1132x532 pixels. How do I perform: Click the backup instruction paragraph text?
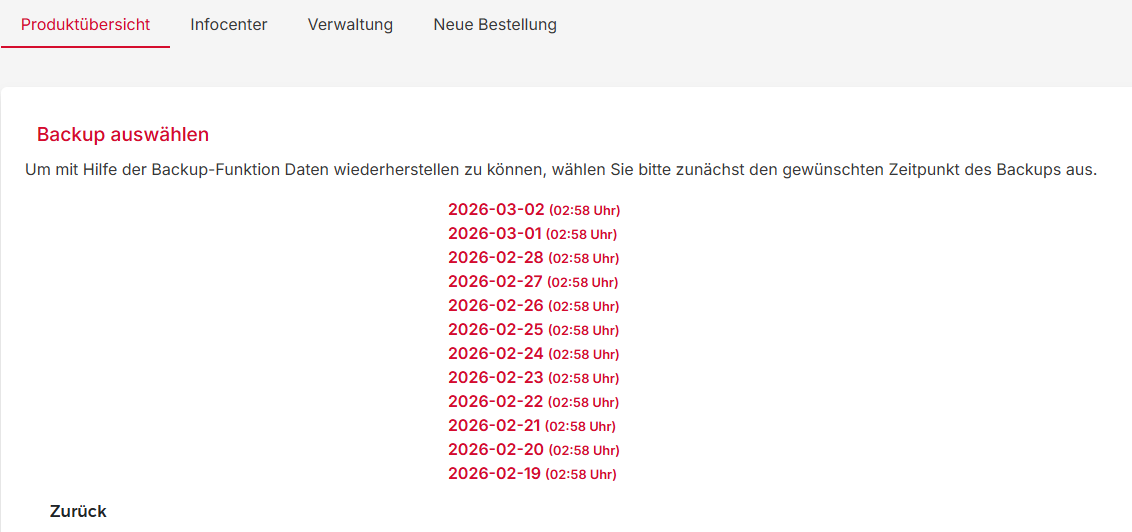[x=561, y=170]
